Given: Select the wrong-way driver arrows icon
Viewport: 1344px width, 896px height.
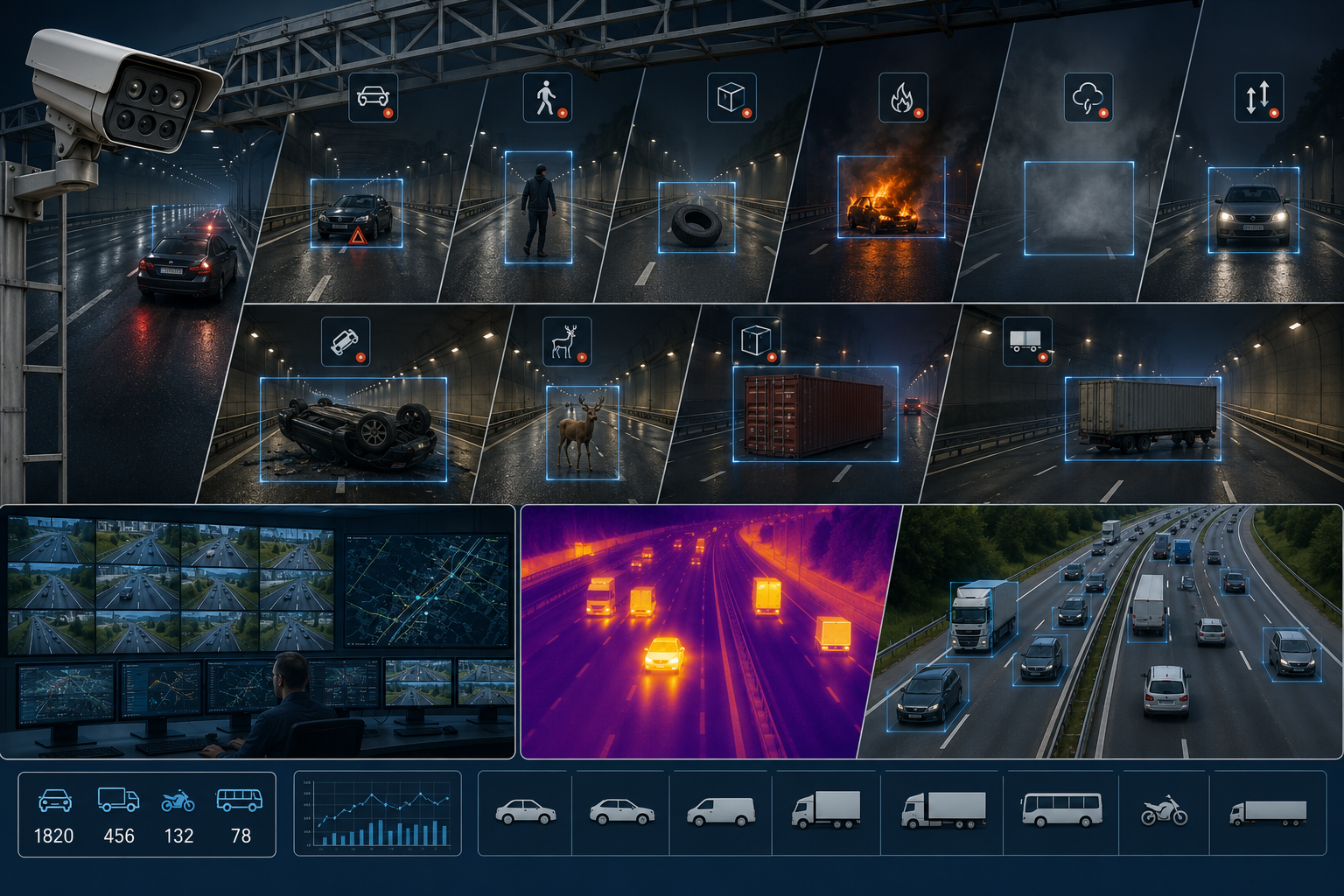Looking at the screenshot, I should tap(1258, 97).
